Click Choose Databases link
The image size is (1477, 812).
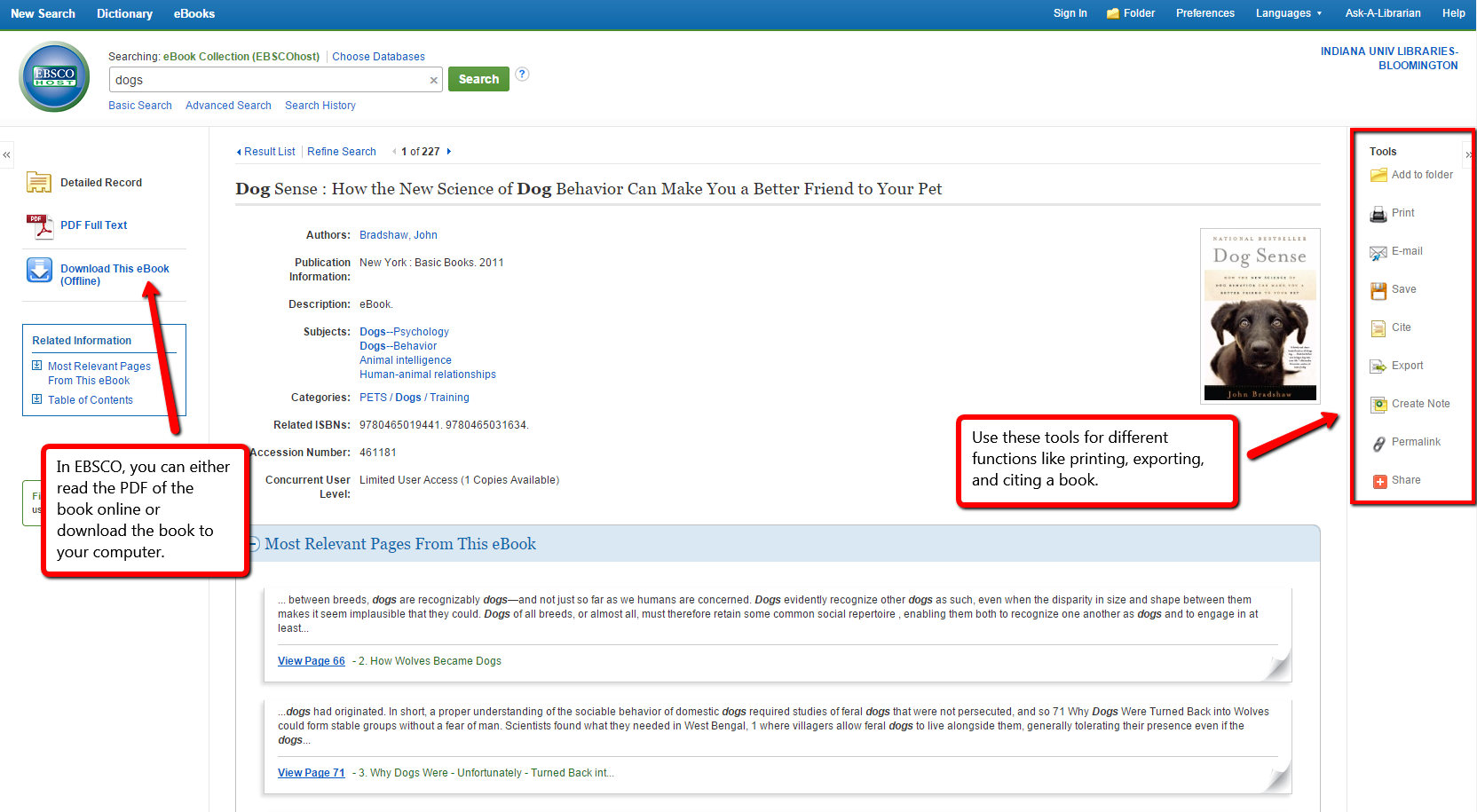[x=378, y=57]
